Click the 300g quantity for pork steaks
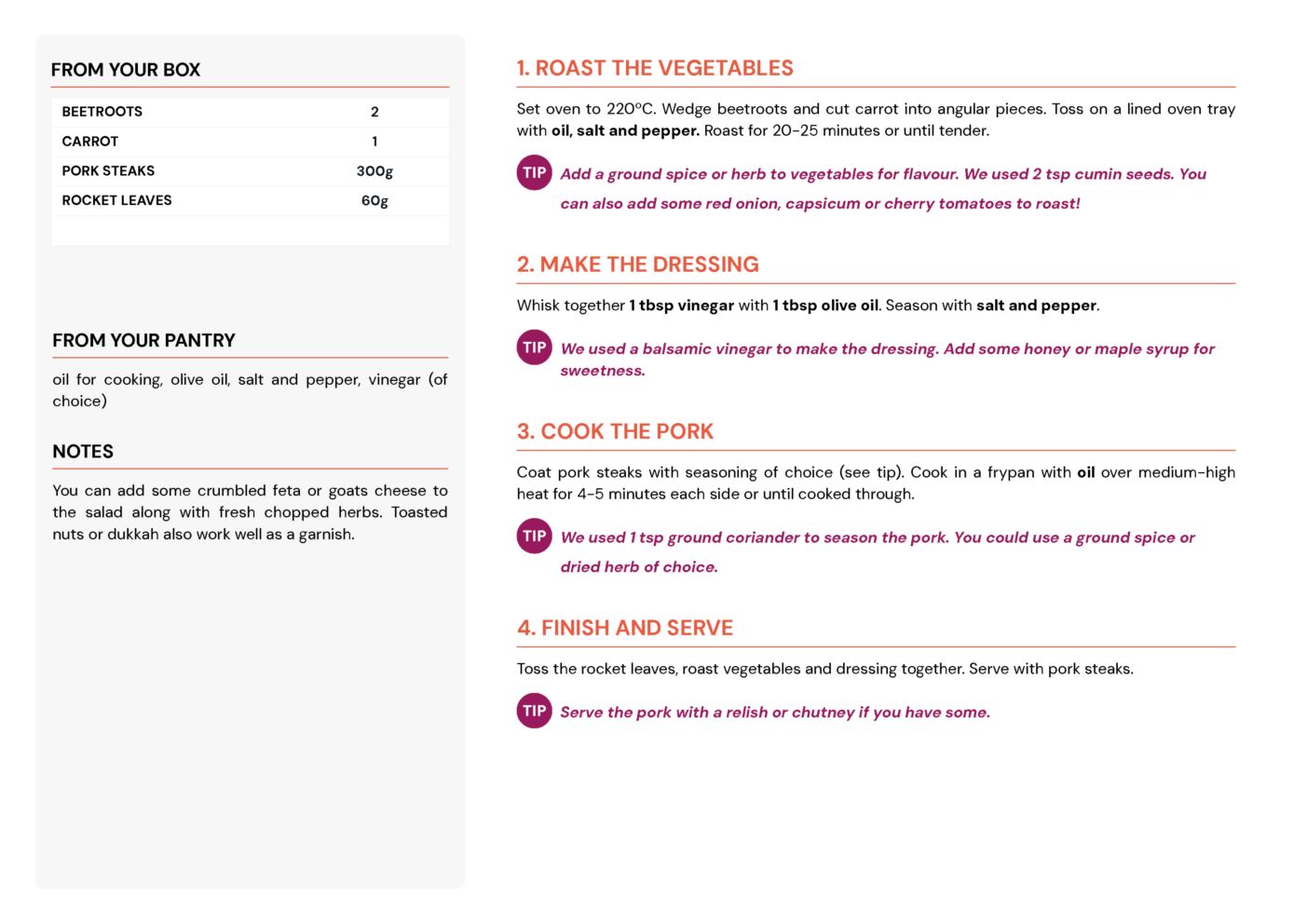The height and width of the screenshot is (924, 1307). [x=374, y=171]
